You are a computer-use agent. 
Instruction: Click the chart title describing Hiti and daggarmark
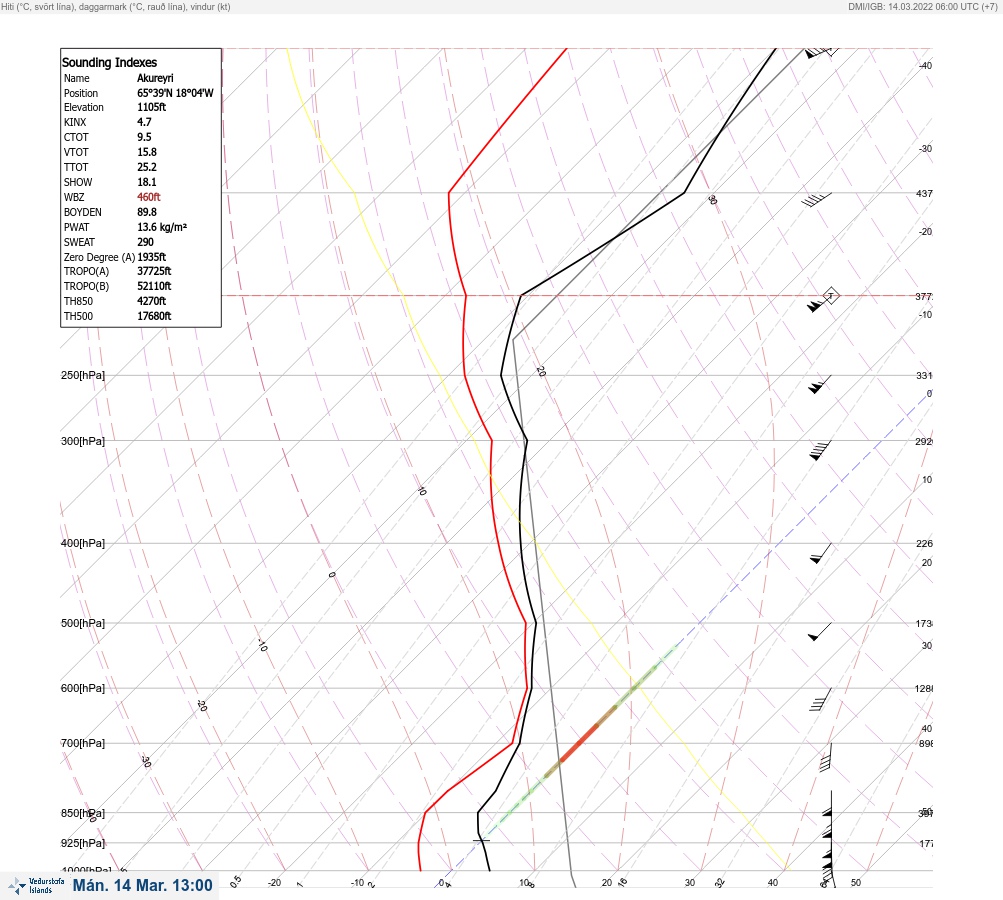click(116, 7)
